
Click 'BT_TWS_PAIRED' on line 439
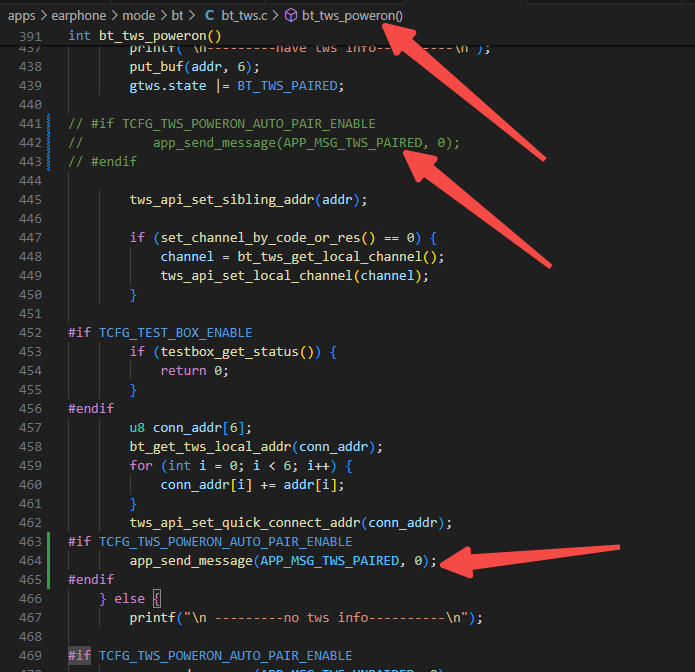(287, 86)
